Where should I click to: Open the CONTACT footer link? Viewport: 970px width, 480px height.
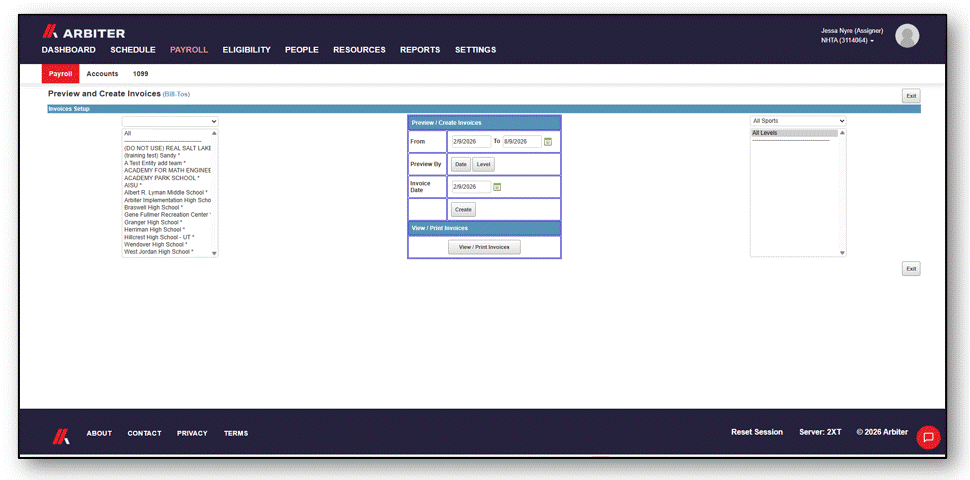pos(144,434)
